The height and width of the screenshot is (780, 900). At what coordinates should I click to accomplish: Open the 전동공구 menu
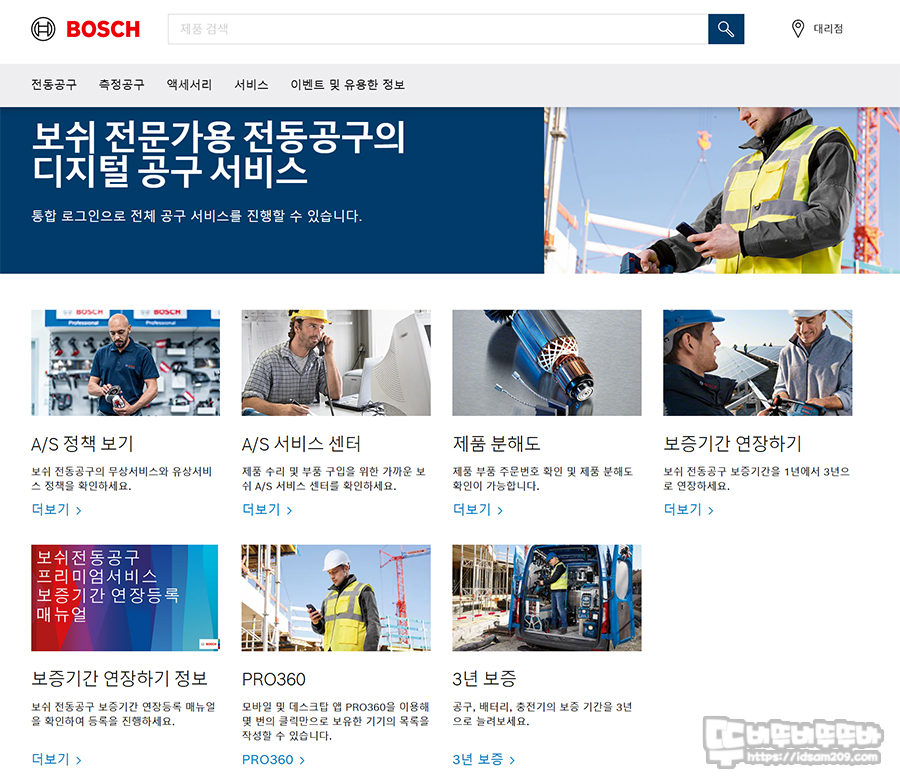[x=54, y=85]
